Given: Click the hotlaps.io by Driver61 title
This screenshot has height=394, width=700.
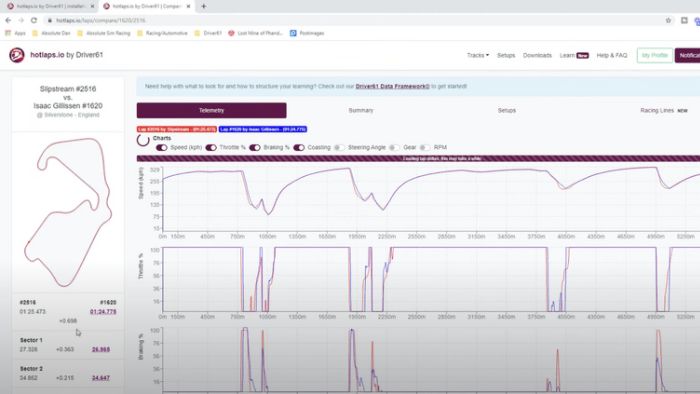Looking at the screenshot, I should [x=67, y=55].
